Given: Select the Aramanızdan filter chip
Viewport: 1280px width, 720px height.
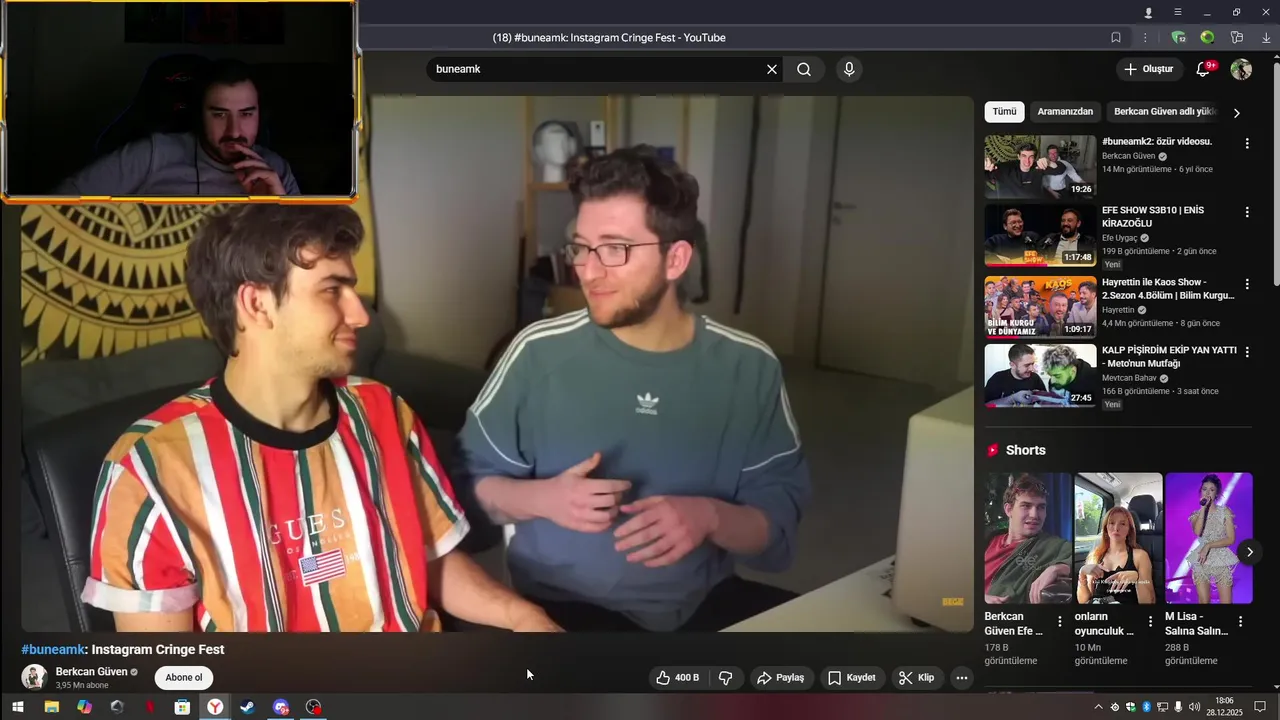Looking at the screenshot, I should tap(1065, 112).
